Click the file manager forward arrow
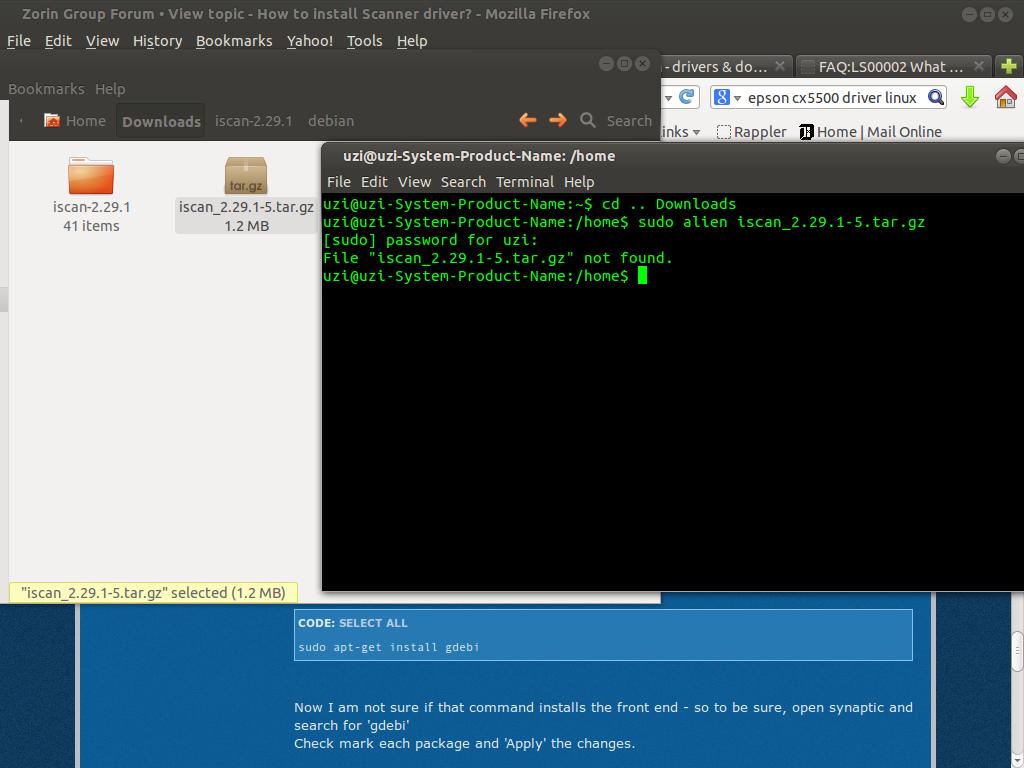The height and width of the screenshot is (768, 1024). click(558, 120)
